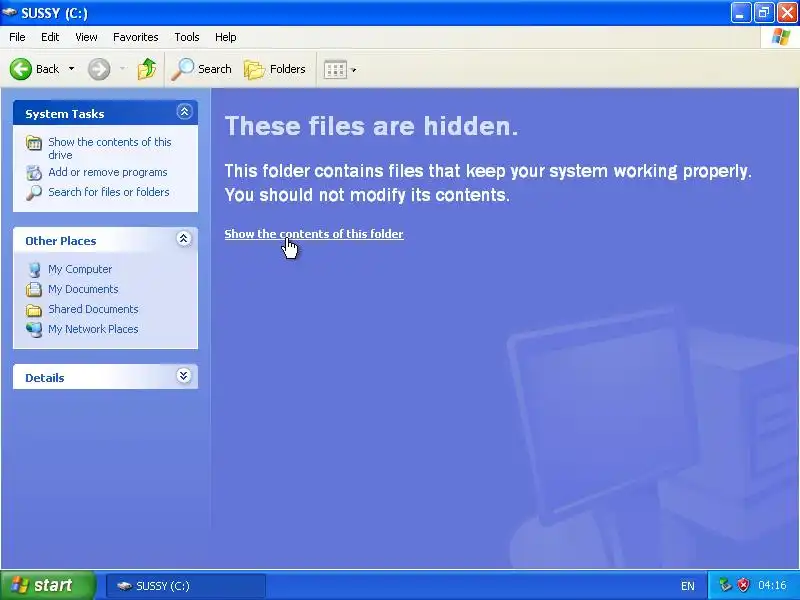Image resolution: width=800 pixels, height=600 pixels.
Task: Open My Computer from Other Places
Action: [x=80, y=269]
